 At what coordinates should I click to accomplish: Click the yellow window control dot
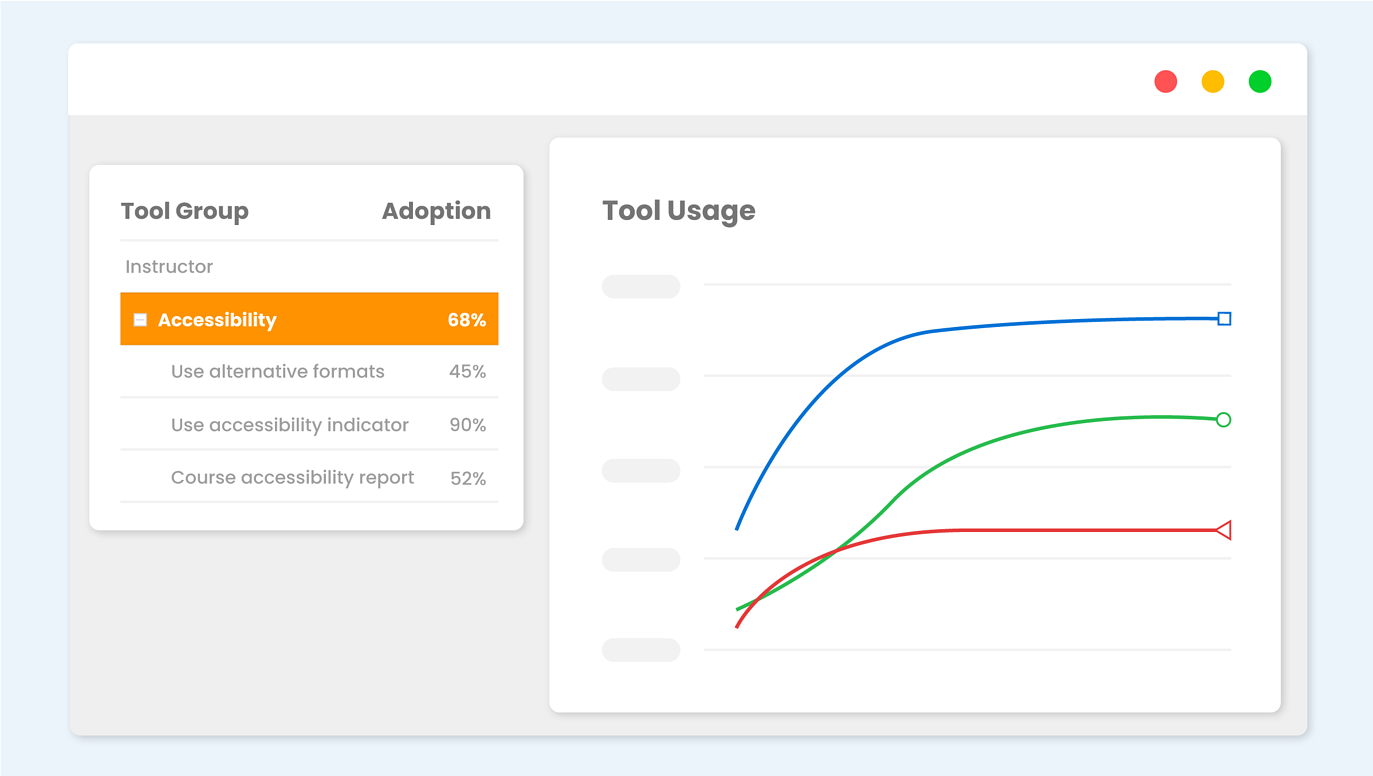1213,81
